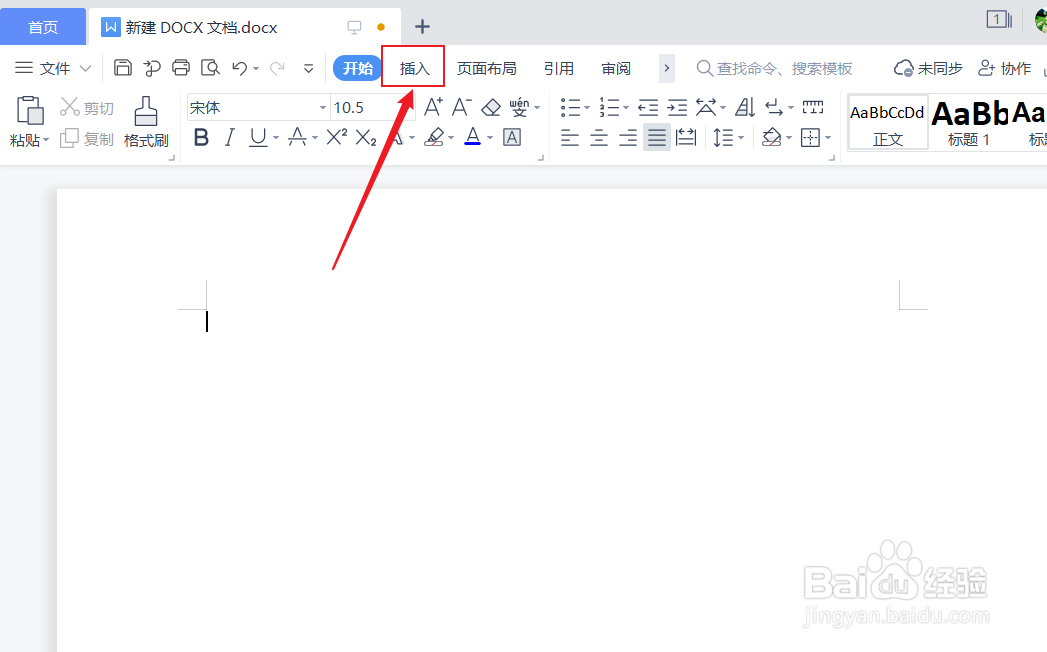Image resolution: width=1047 pixels, height=652 pixels.
Task: Increase paragraph indent
Action: click(x=677, y=107)
